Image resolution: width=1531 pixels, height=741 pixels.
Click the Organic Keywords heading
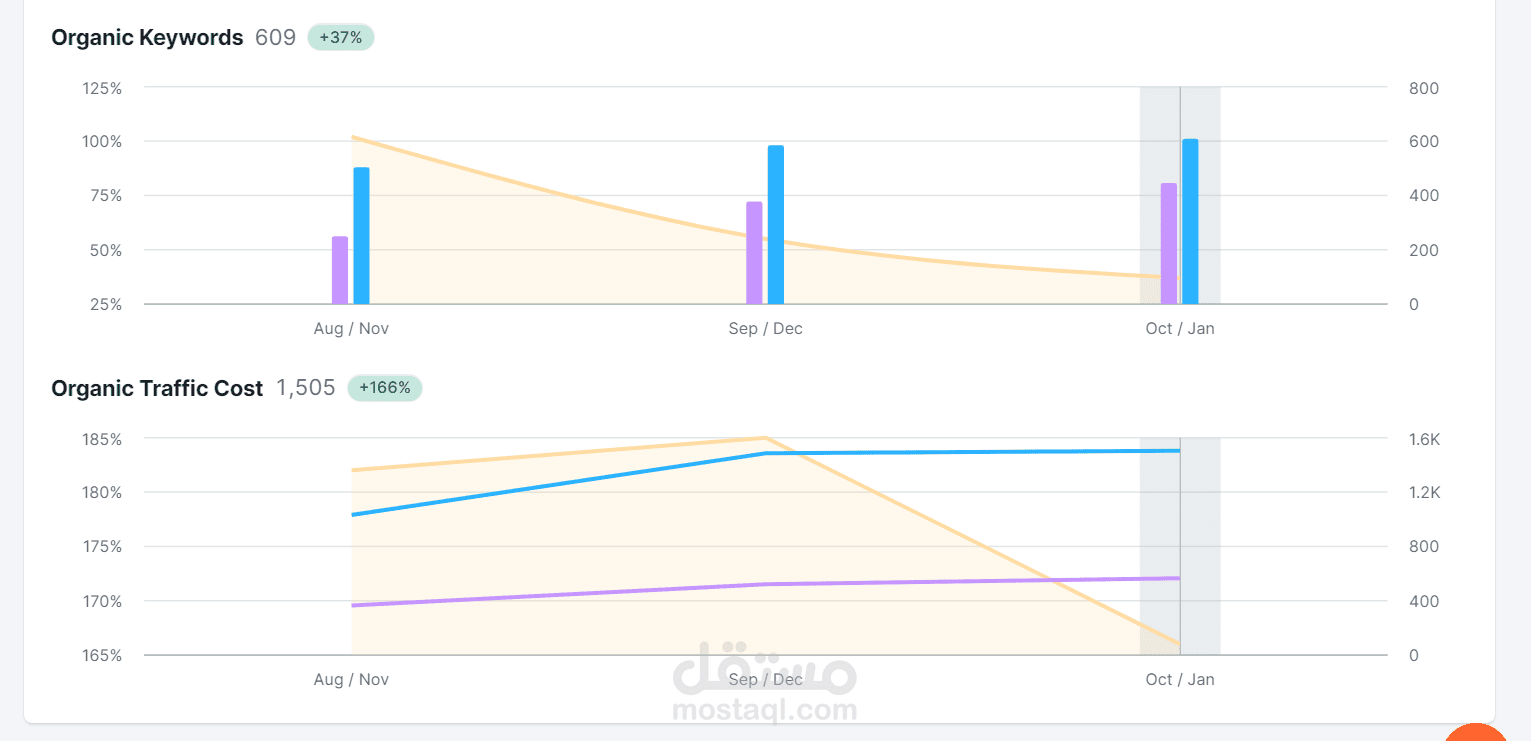point(147,38)
